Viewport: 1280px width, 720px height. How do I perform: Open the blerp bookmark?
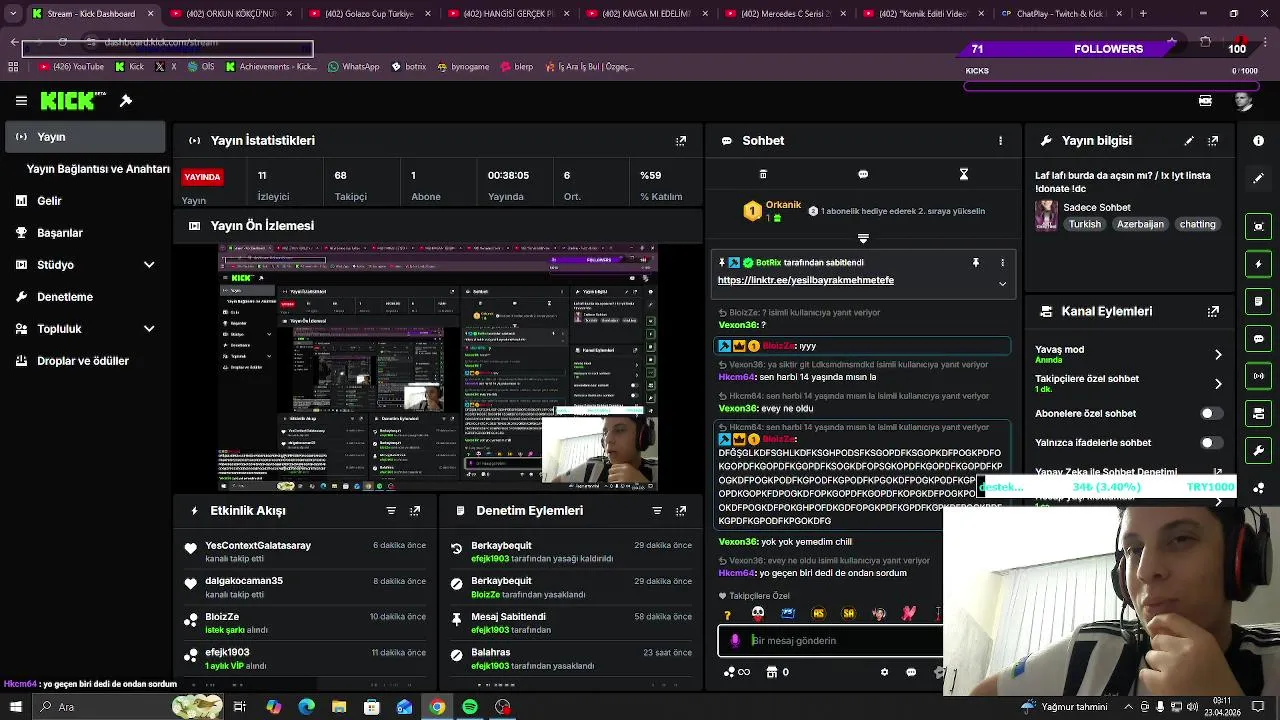pos(516,67)
